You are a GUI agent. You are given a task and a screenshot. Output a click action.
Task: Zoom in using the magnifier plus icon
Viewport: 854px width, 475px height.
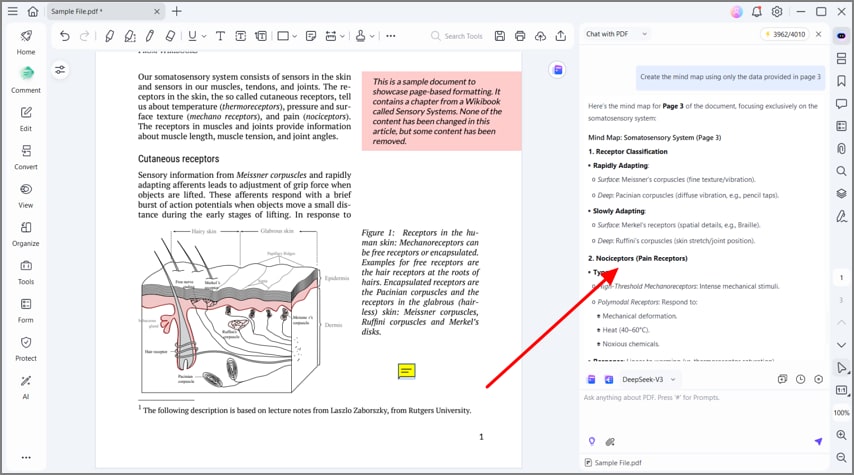[x=841, y=435]
